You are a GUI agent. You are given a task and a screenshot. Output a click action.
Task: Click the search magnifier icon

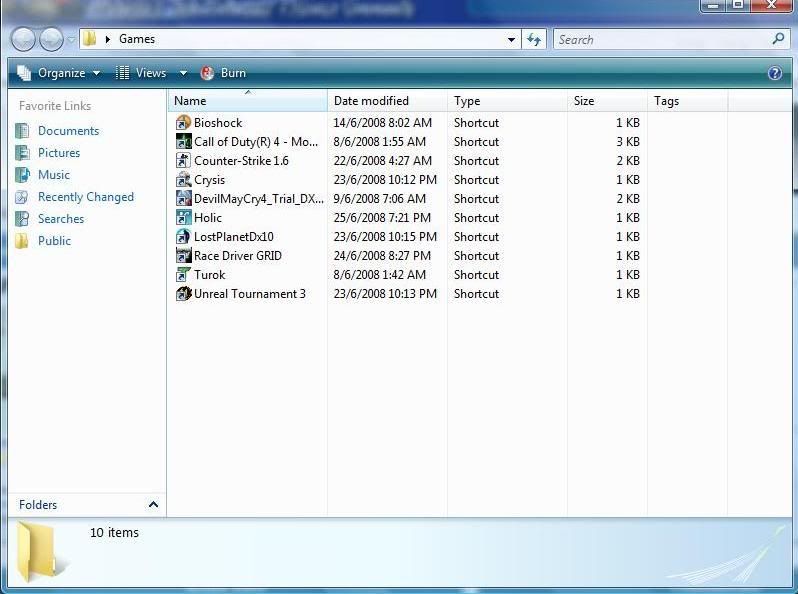point(779,40)
